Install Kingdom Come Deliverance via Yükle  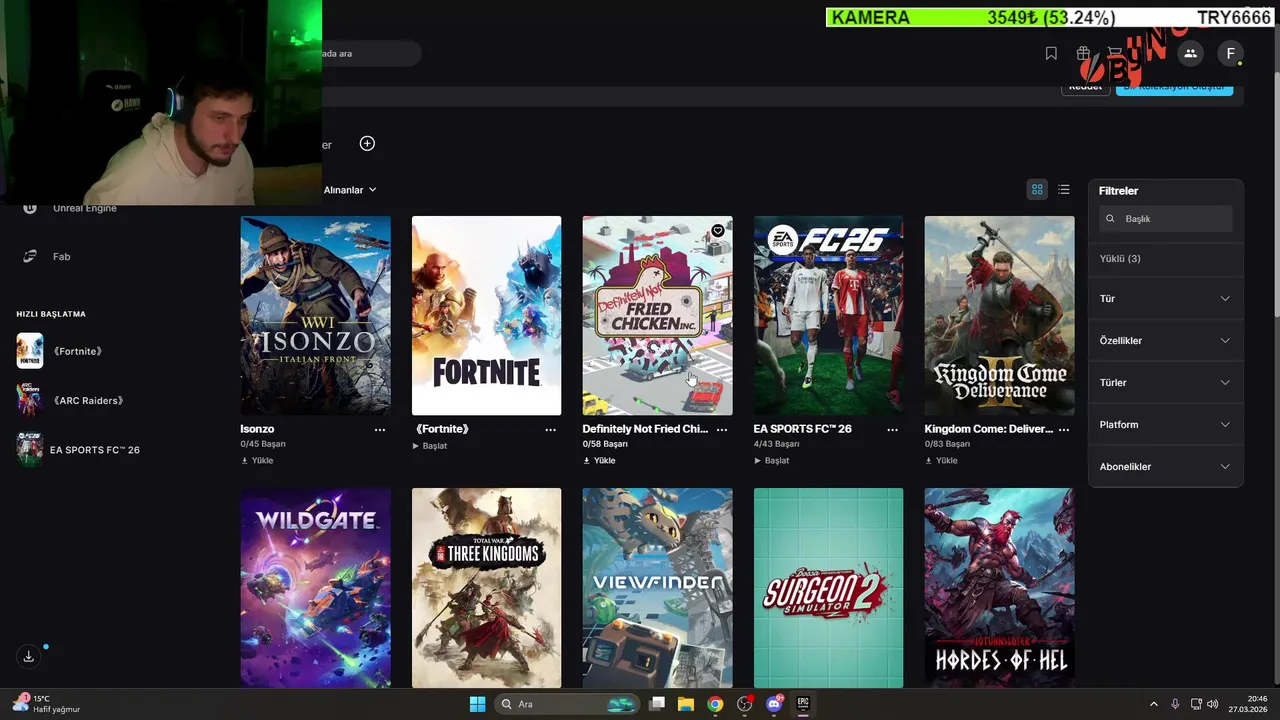941,461
